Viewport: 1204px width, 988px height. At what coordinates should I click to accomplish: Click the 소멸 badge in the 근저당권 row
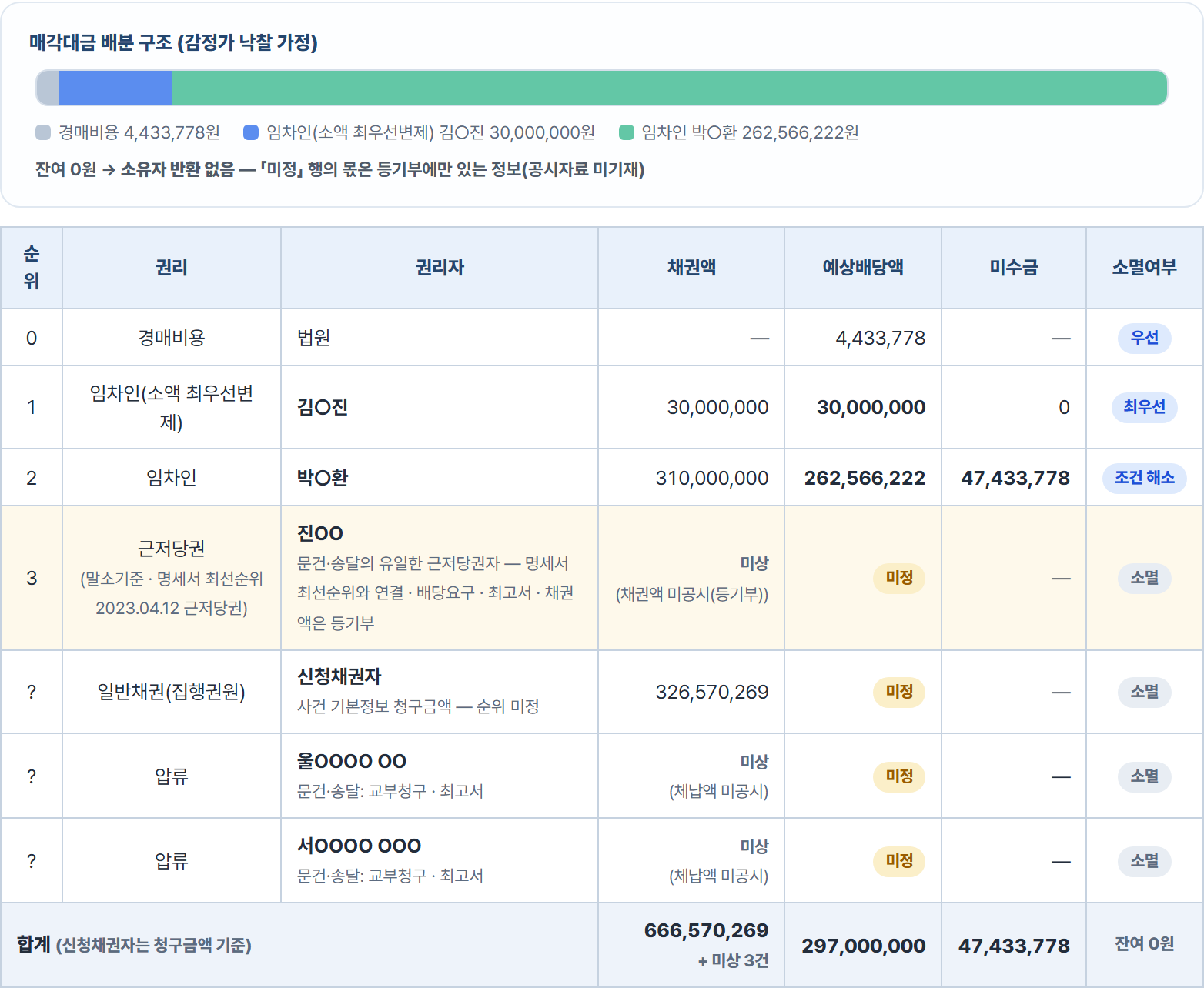coord(1145,578)
